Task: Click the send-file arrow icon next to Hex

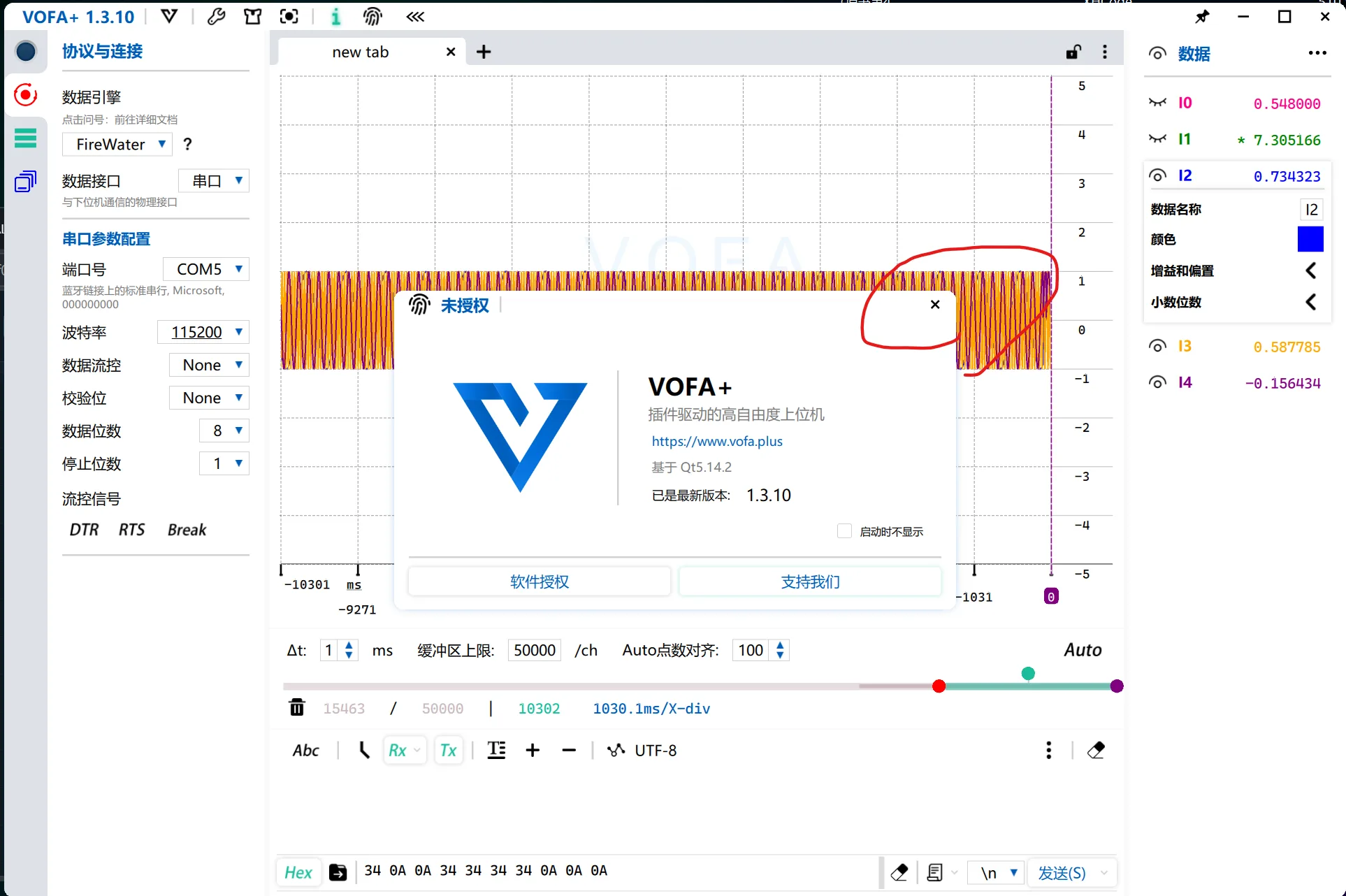Action: [338, 872]
